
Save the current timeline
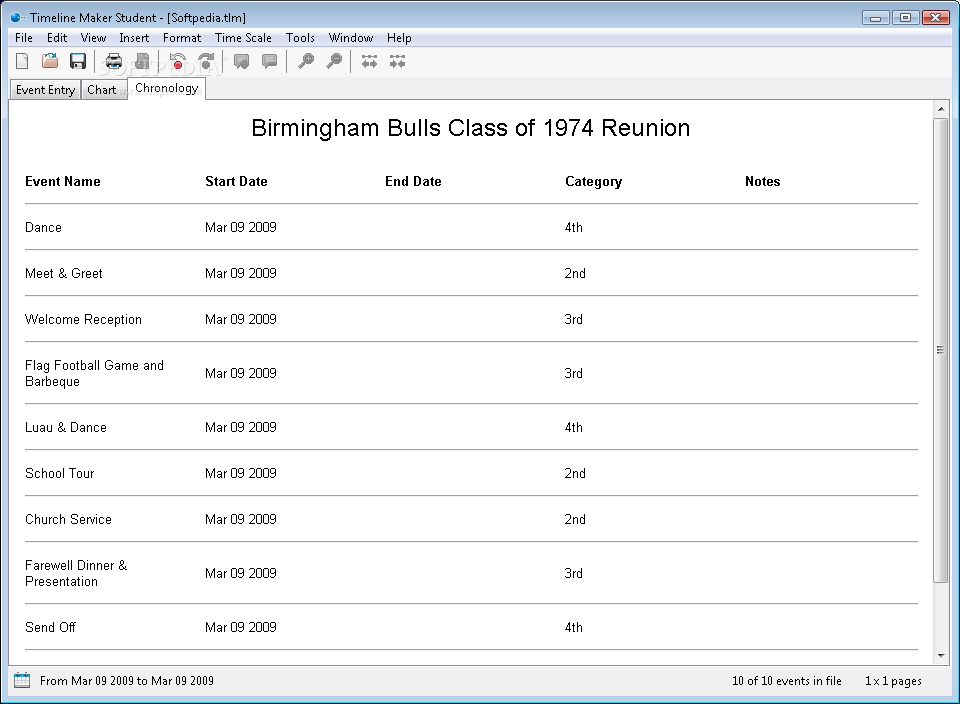[x=78, y=61]
